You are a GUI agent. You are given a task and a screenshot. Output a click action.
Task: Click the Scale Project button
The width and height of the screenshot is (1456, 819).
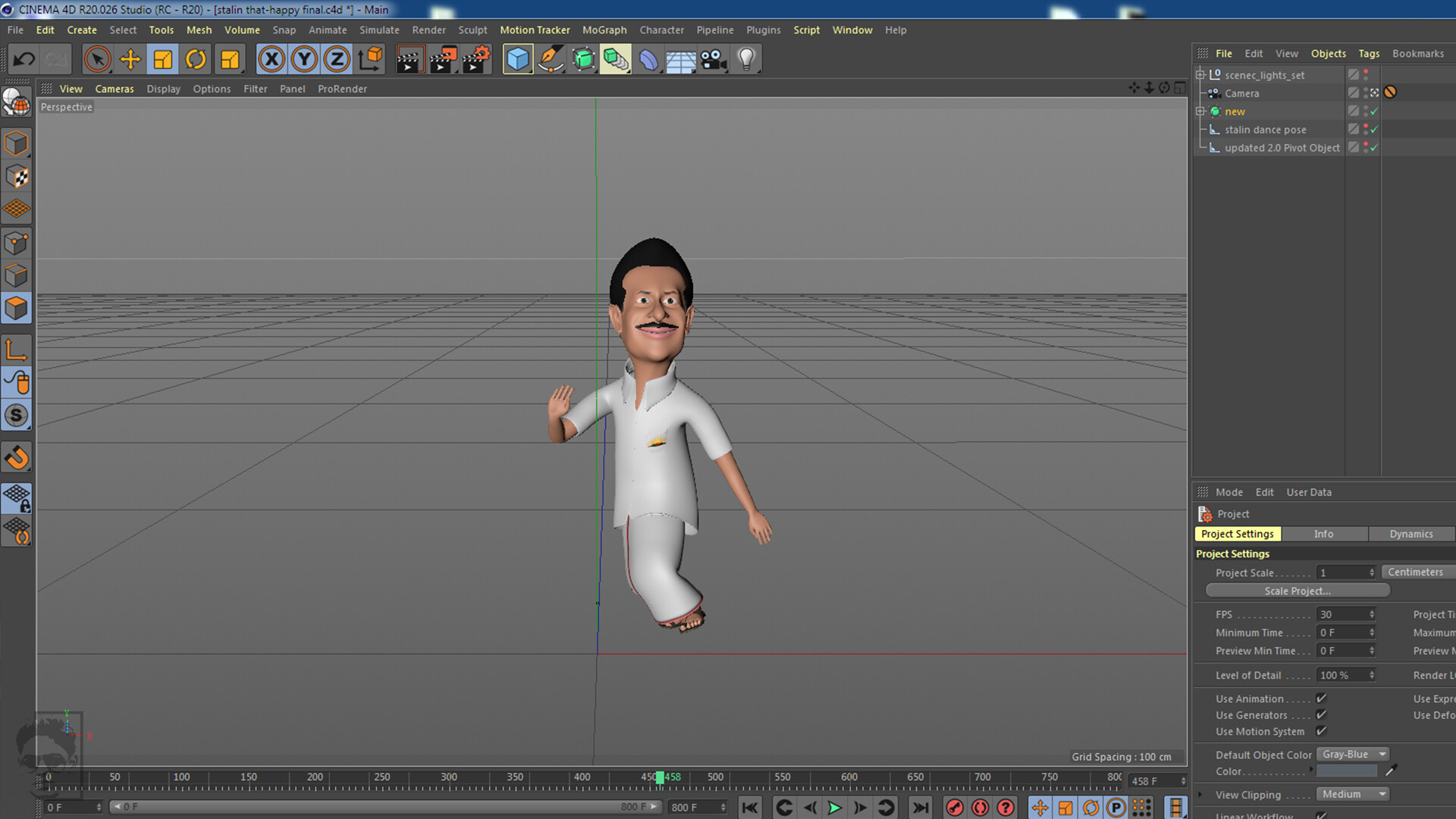click(x=1298, y=591)
